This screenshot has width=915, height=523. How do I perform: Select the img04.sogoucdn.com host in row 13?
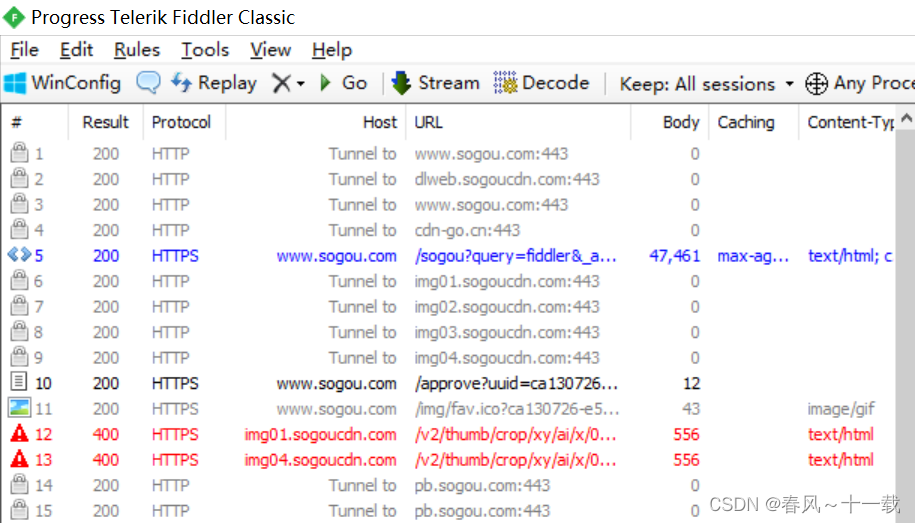pos(320,461)
